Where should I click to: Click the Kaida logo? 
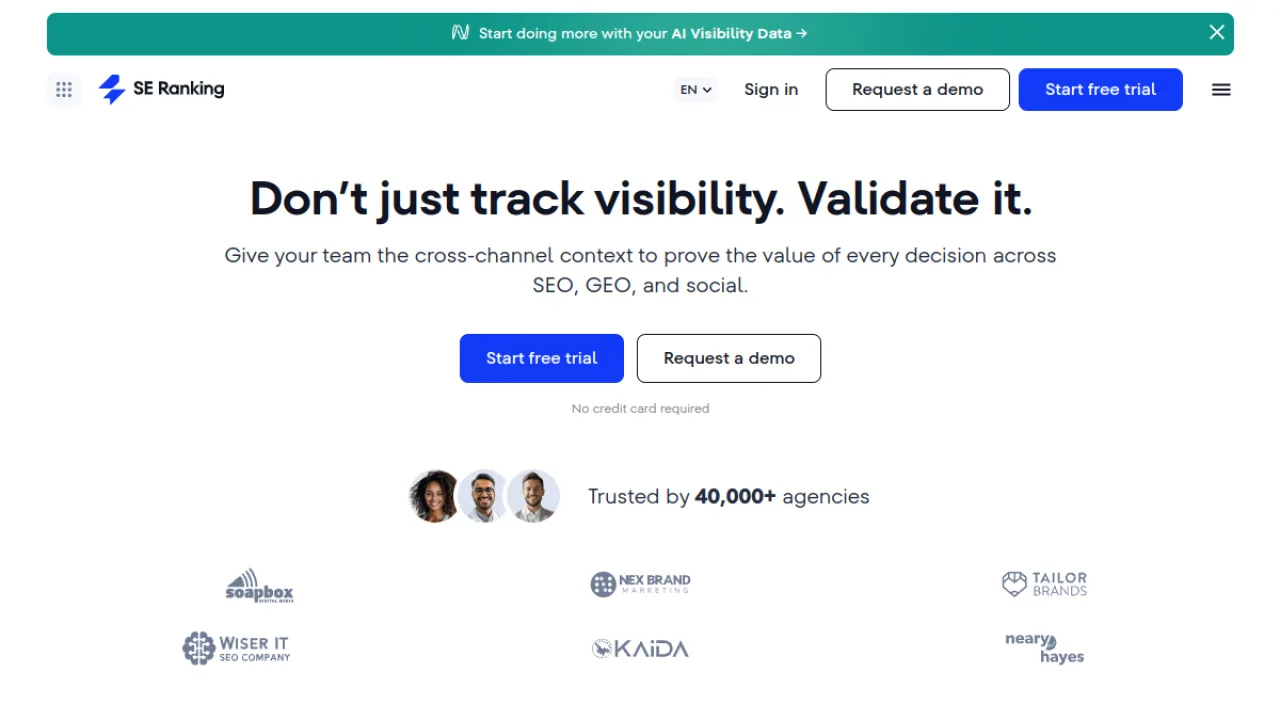[x=640, y=649]
